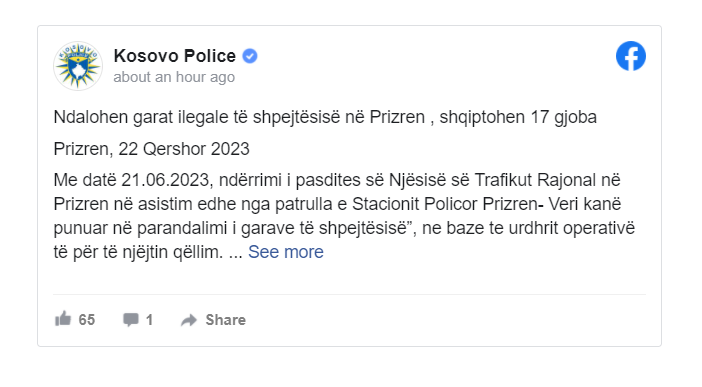Click the ellipsis before See more
This screenshot has height=387, width=702.
tap(235, 255)
